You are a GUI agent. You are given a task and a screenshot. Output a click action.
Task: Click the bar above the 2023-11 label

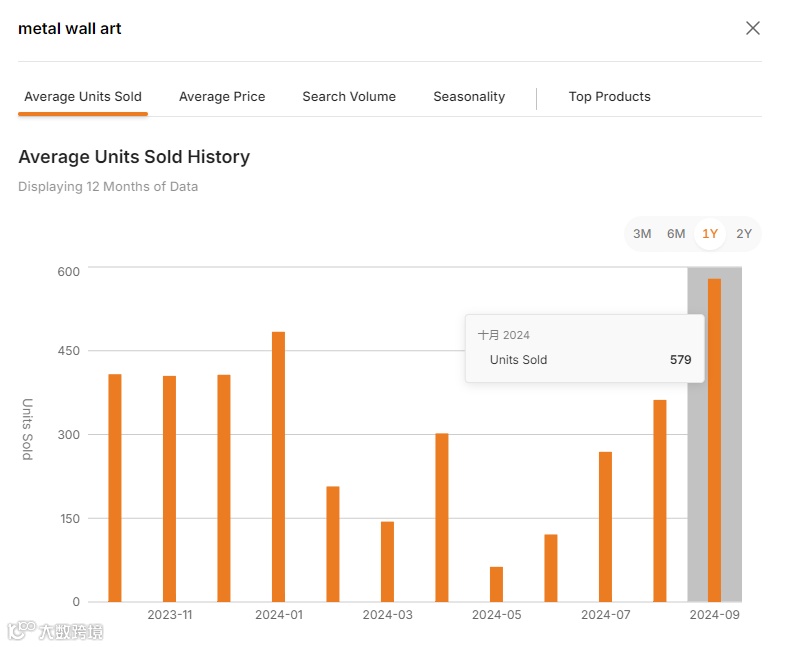click(x=169, y=488)
